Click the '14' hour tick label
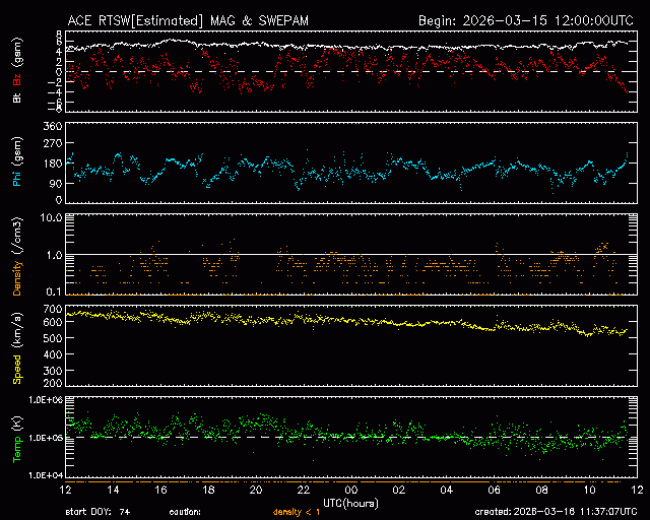 click(x=113, y=490)
